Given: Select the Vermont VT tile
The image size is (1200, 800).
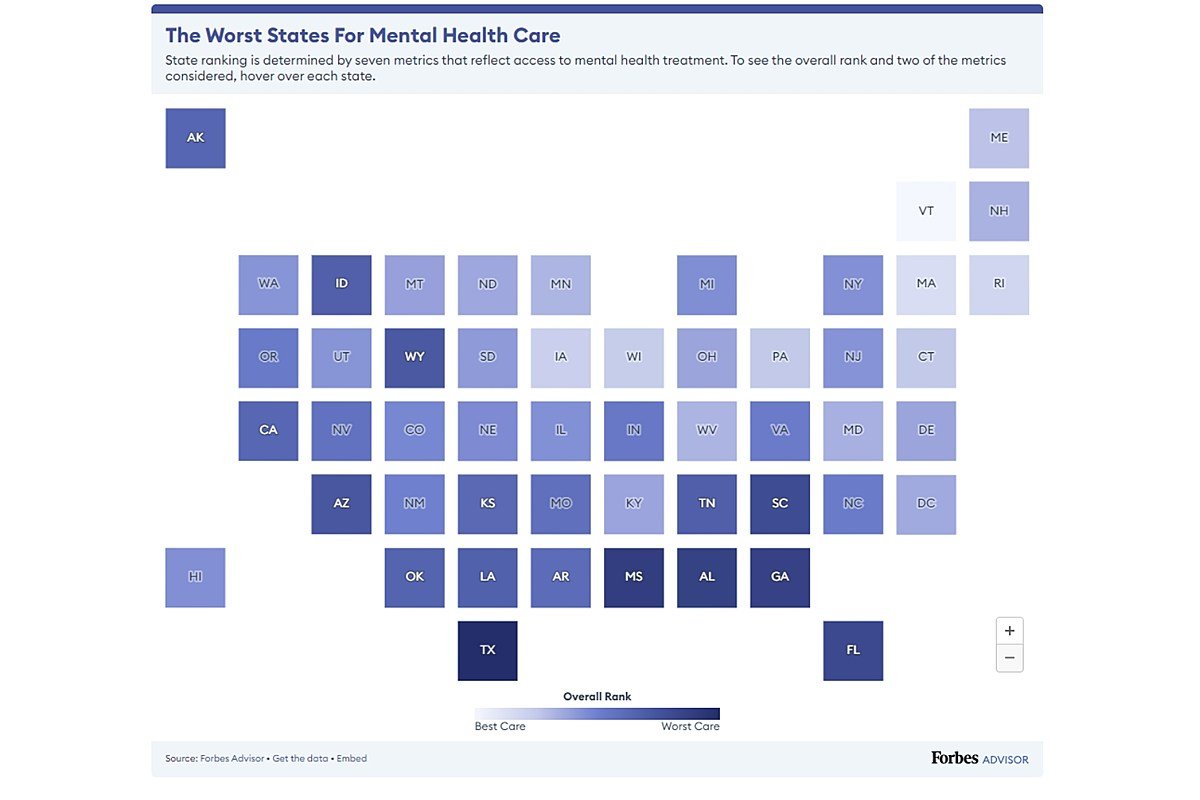Looking at the screenshot, I should click(926, 211).
